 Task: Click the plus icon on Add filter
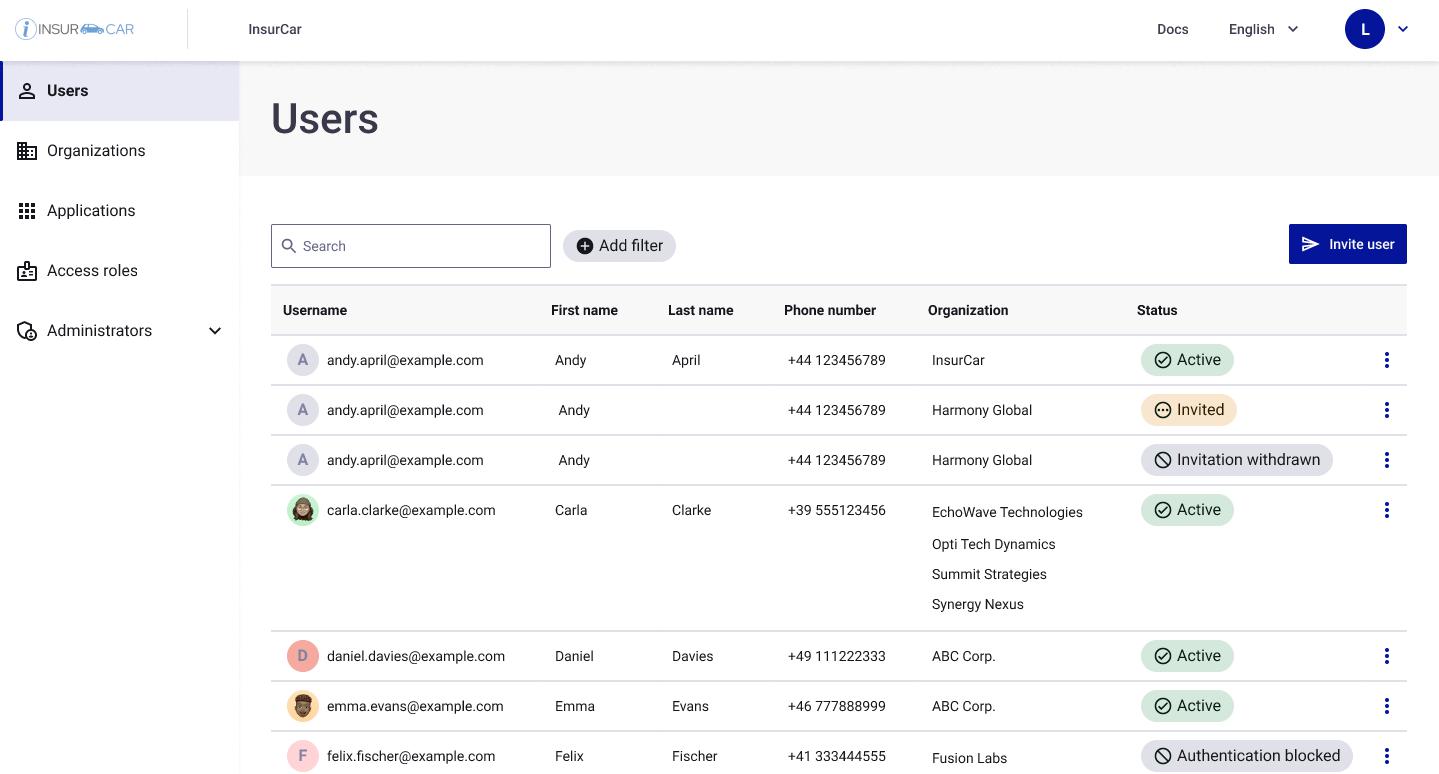(585, 245)
